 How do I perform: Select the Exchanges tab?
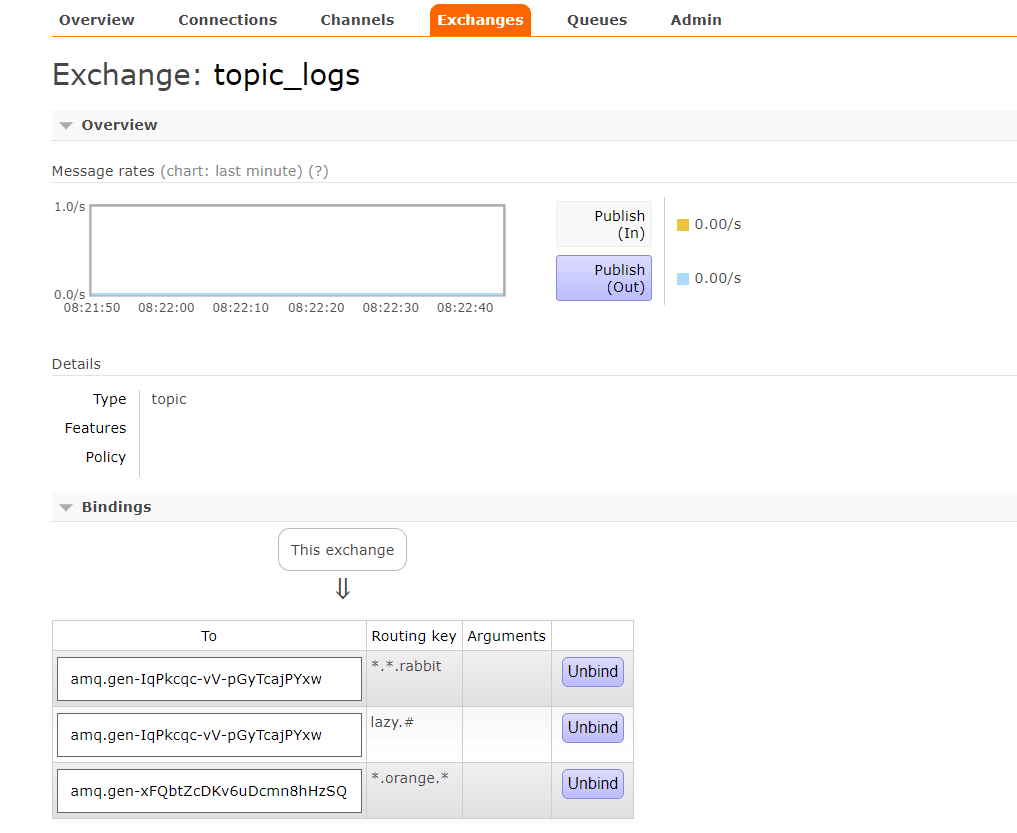[480, 20]
